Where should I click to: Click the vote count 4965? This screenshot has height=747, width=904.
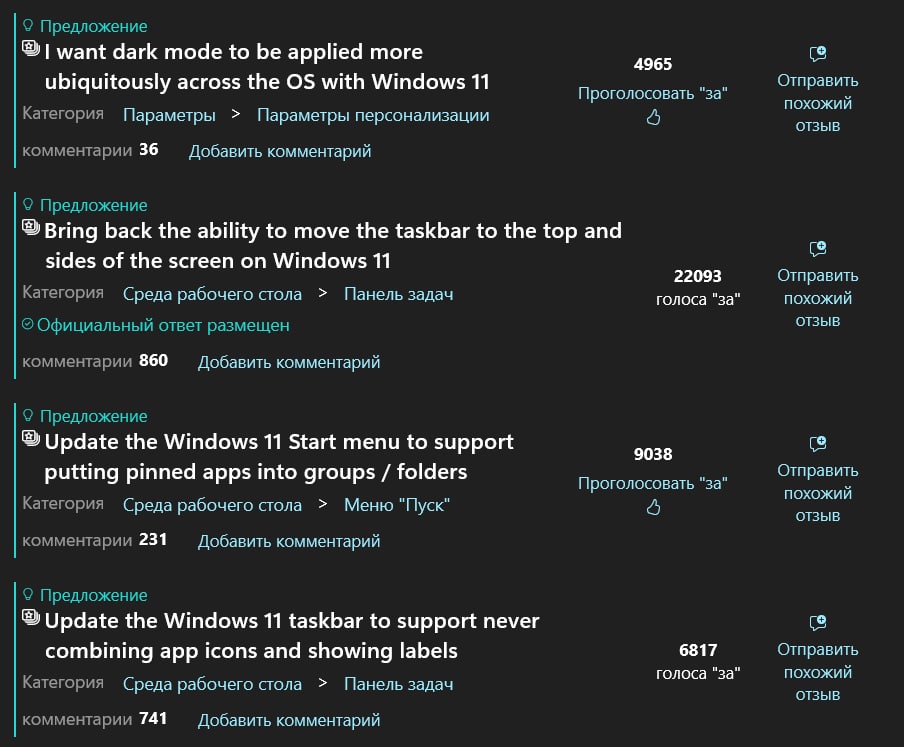653,64
